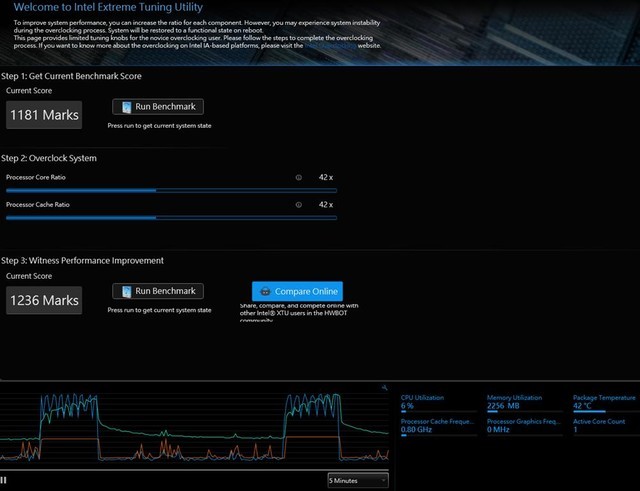Click Run Benchmark button in Step 1
Screen dimensions: 640x491
pos(158,107)
